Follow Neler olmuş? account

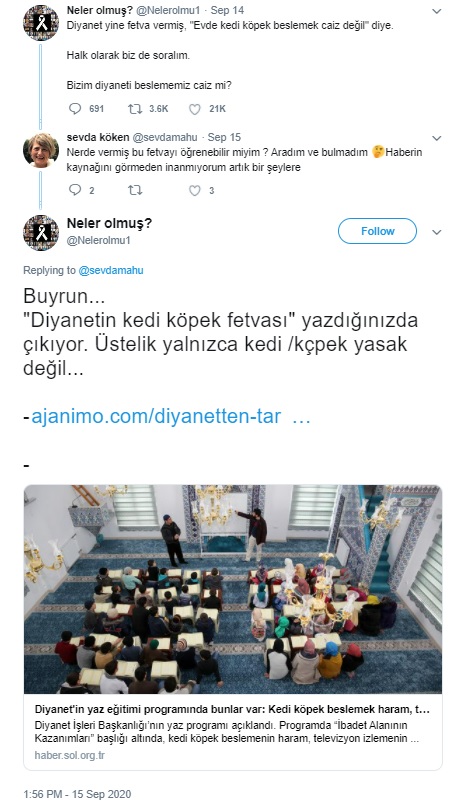377,231
